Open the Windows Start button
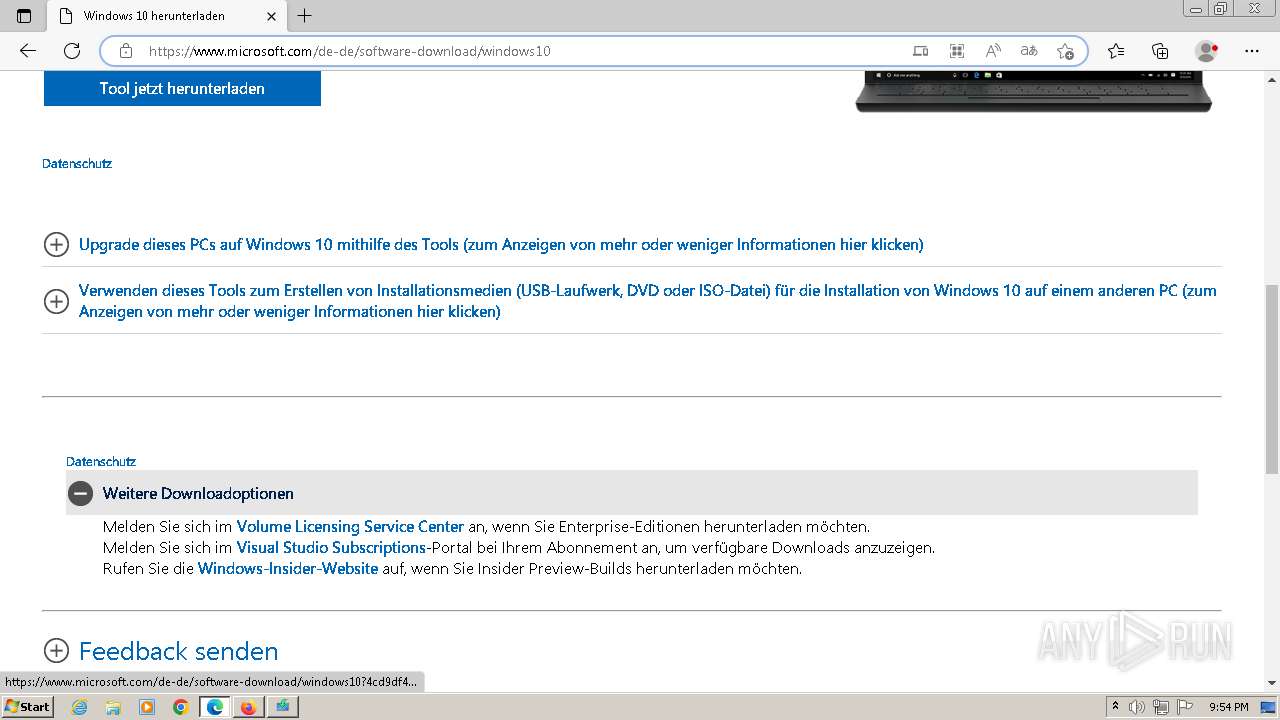Viewport: 1280px width, 720px height. click(x=27, y=707)
